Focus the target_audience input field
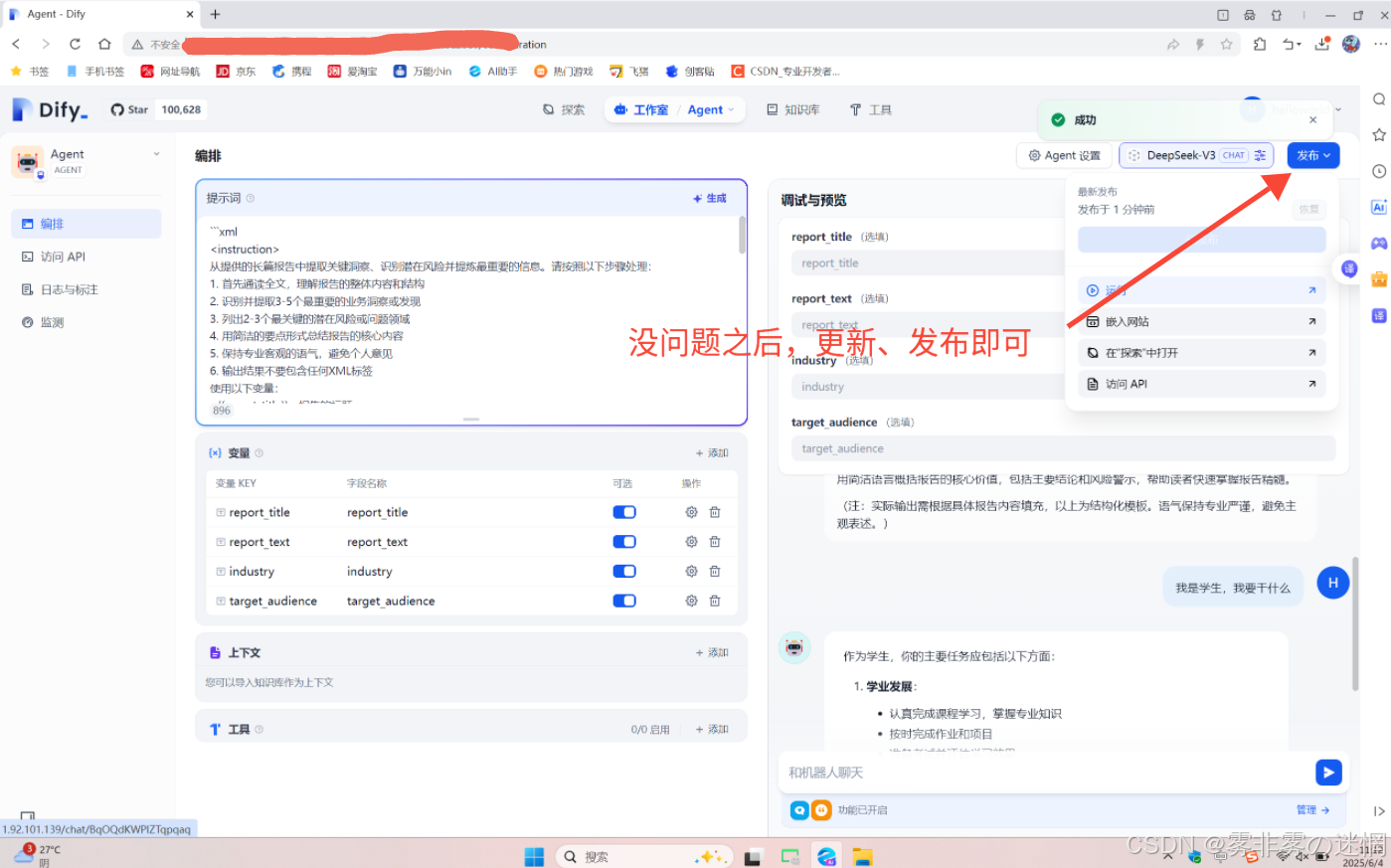The image size is (1391, 868). click(x=1063, y=448)
